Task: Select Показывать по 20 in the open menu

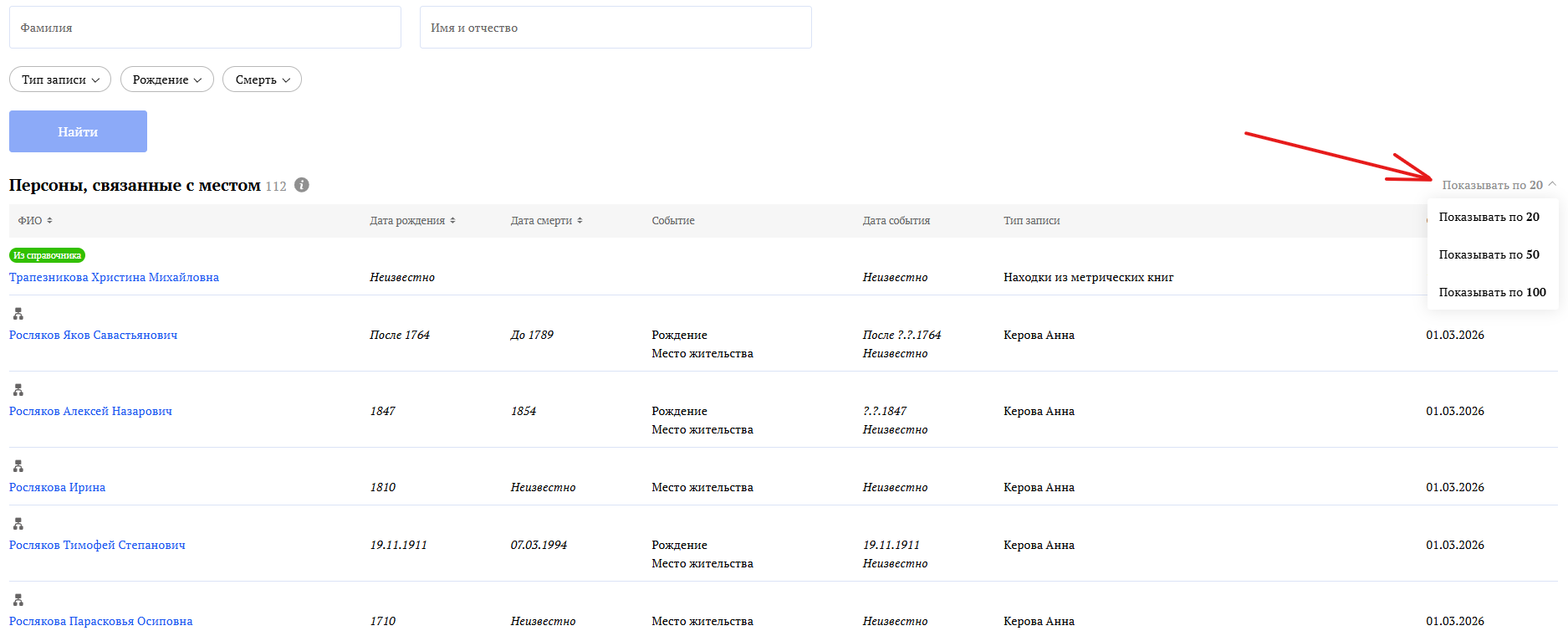Action: (1489, 217)
